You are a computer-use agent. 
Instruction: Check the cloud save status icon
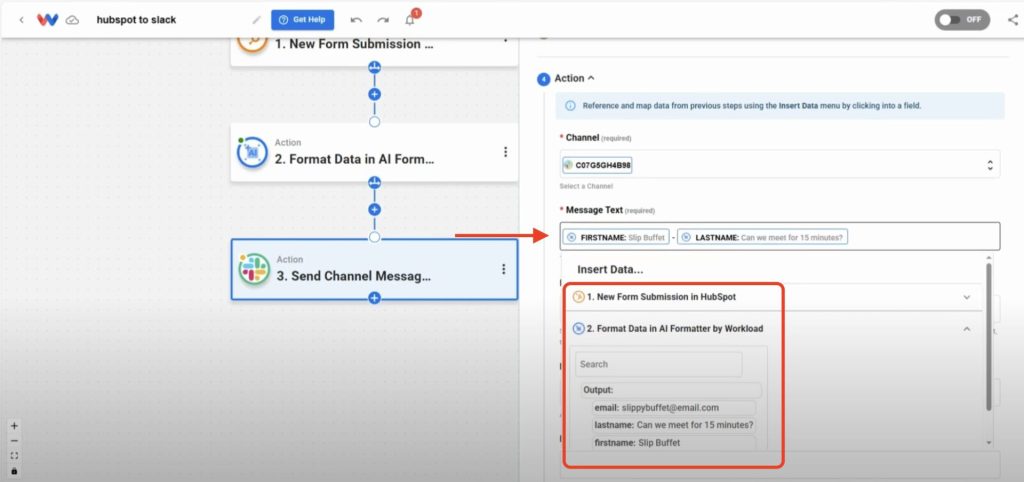tap(72, 20)
